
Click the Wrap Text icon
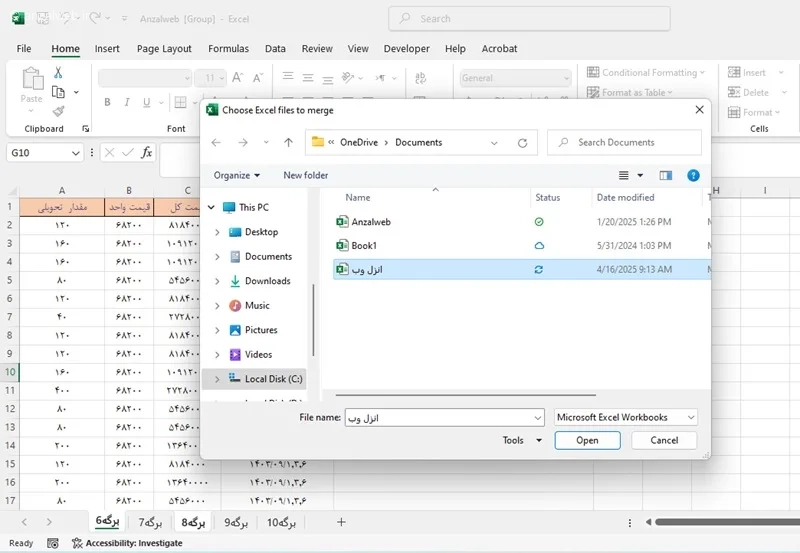(420, 78)
